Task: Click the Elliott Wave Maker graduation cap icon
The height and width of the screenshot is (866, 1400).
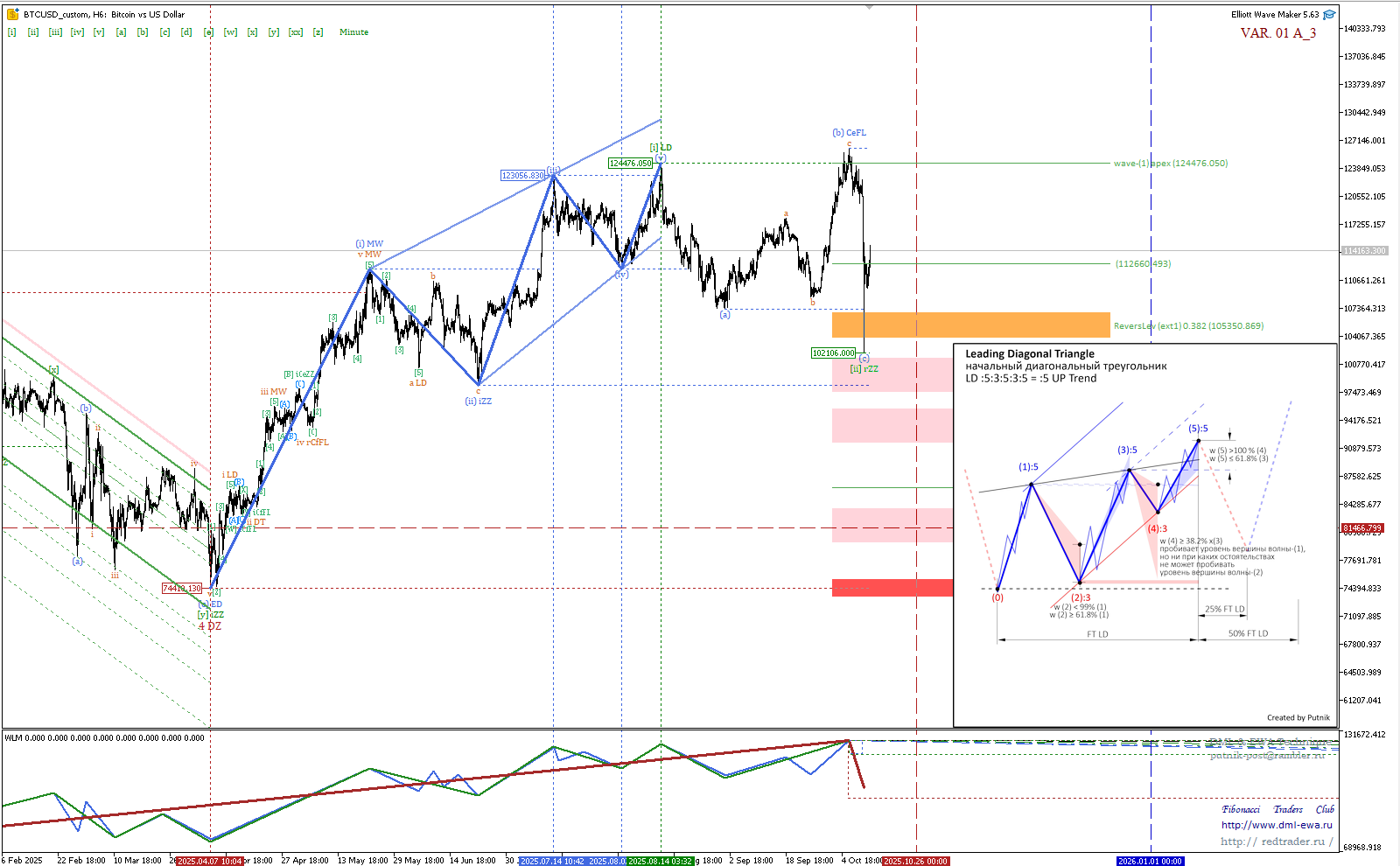Action: pos(1329,14)
